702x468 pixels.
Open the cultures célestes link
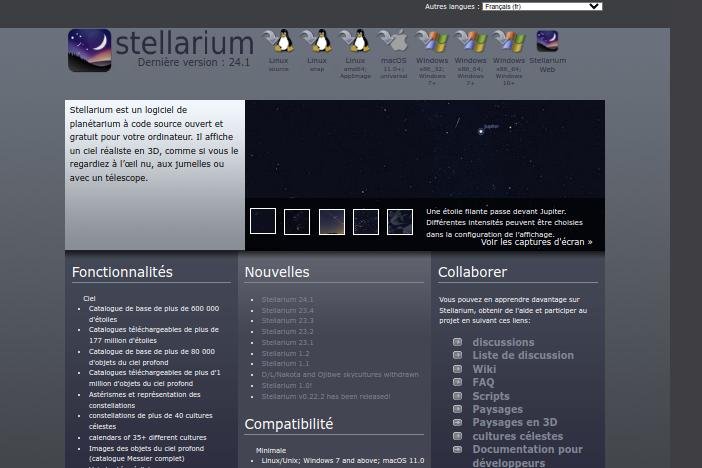518,436
